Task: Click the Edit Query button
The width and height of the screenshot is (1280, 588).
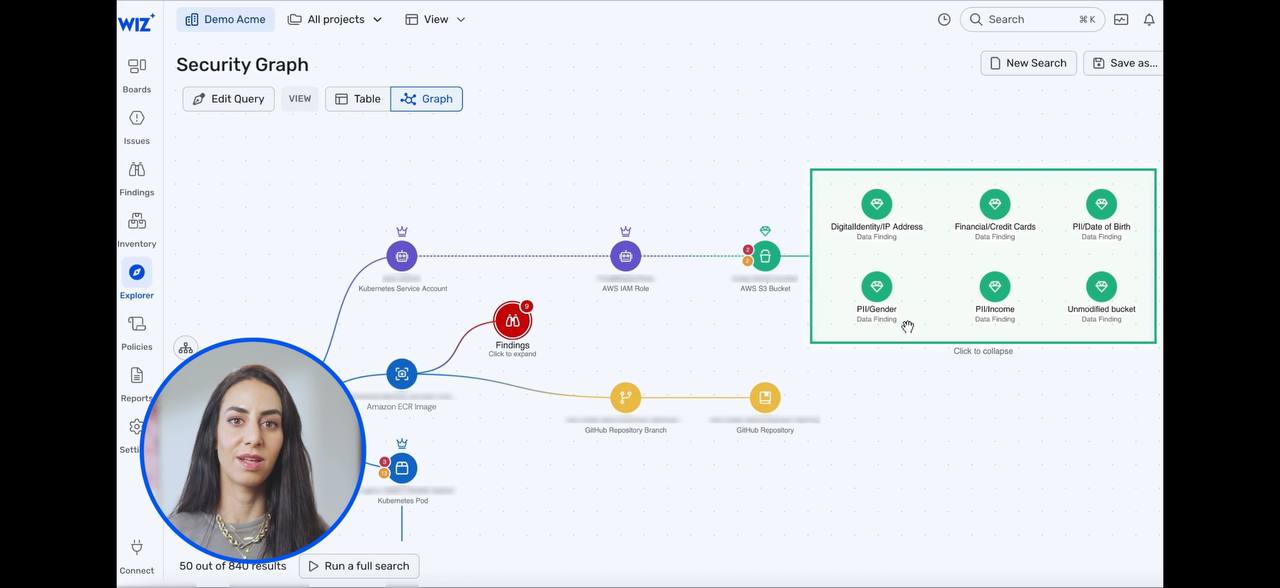Action: click(x=229, y=99)
